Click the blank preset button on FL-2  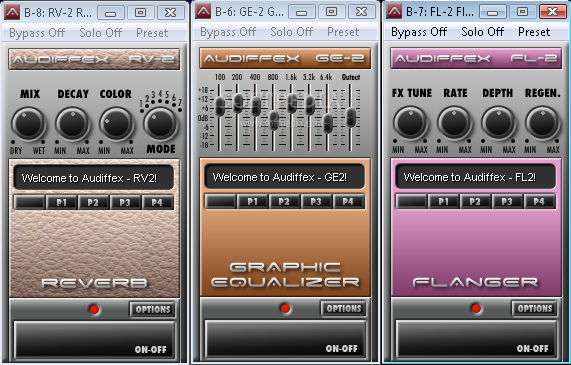coord(411,201)
